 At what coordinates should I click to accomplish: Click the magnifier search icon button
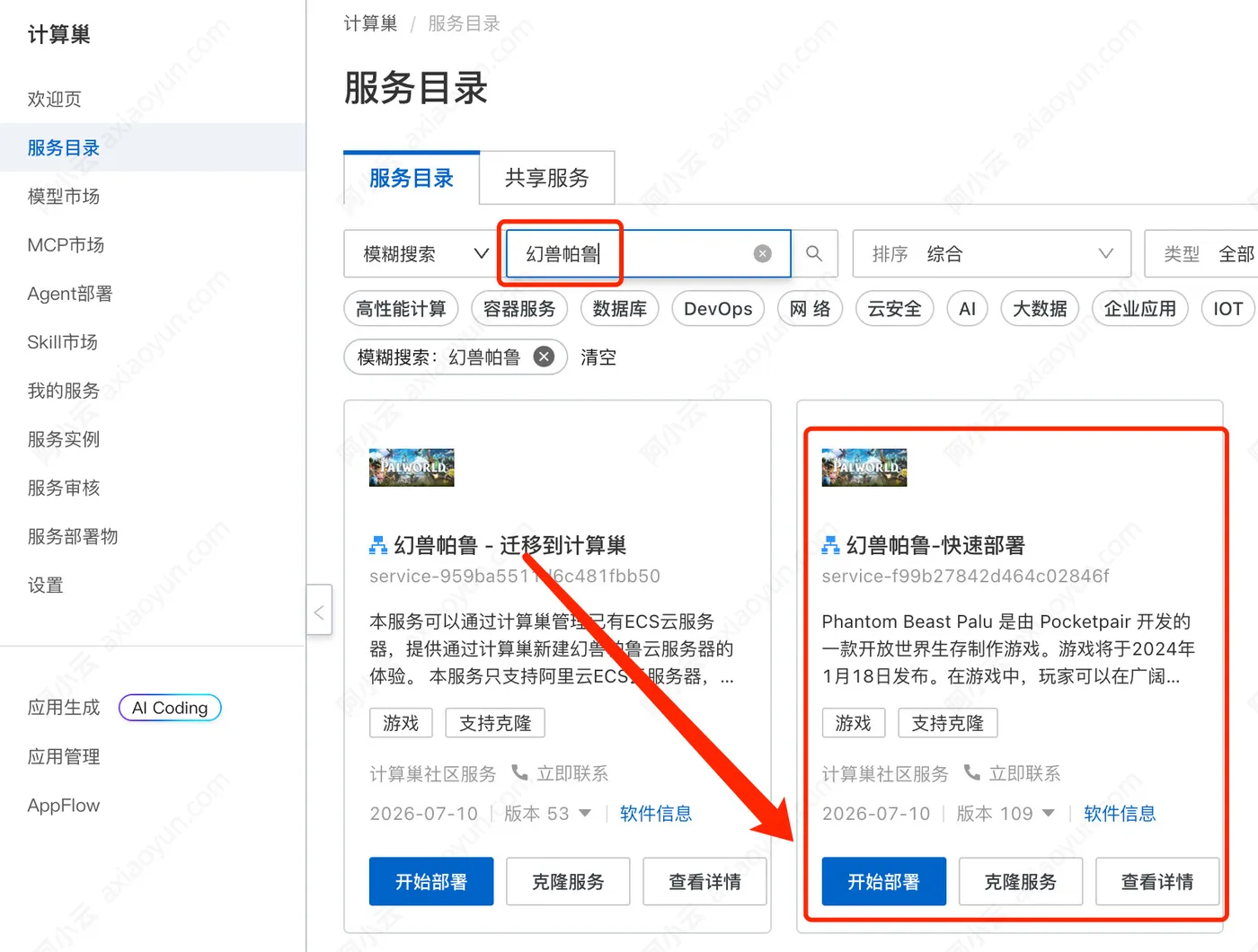(814, 254)
